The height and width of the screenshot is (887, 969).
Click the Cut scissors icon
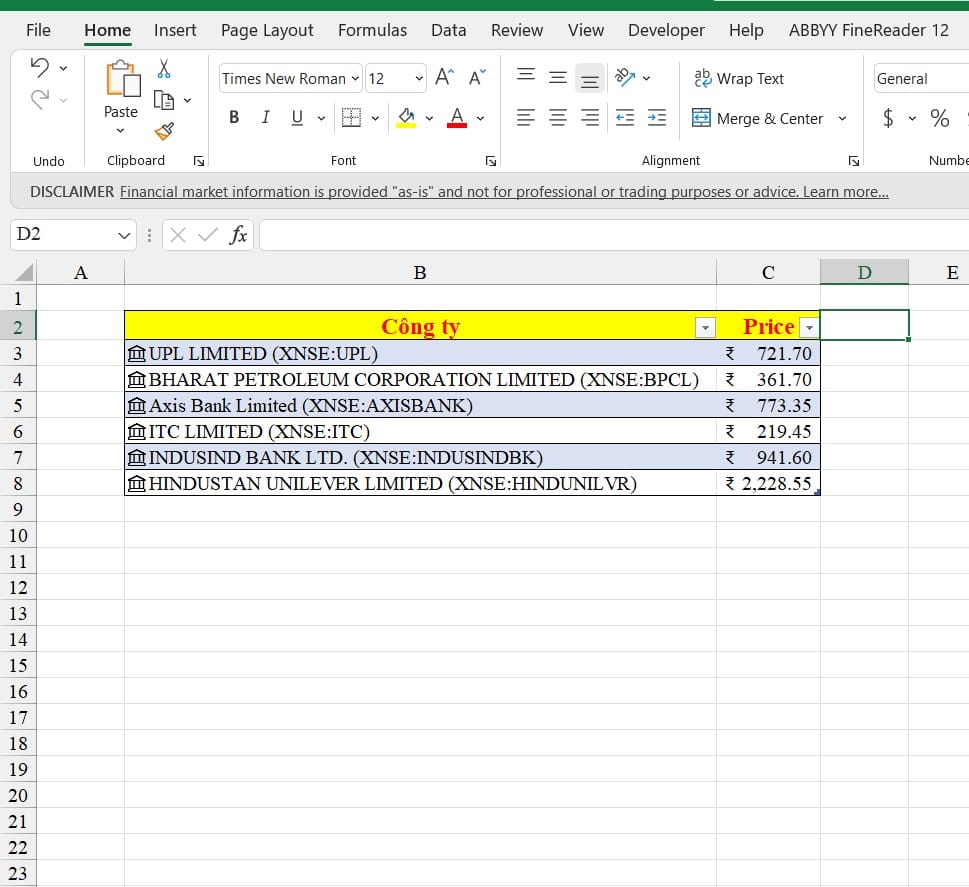[x=164, y=68]
